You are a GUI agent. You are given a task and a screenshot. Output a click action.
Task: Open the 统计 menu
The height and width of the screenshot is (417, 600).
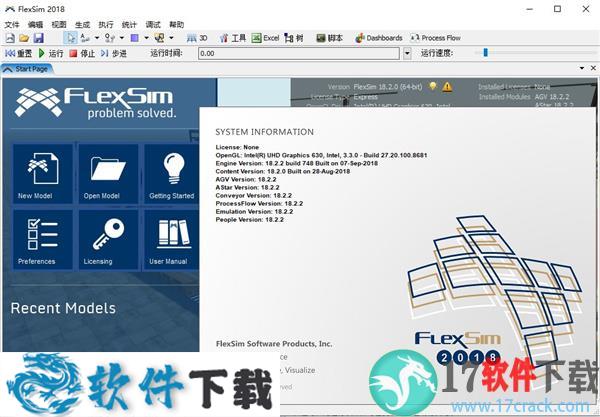coord(129,24)
